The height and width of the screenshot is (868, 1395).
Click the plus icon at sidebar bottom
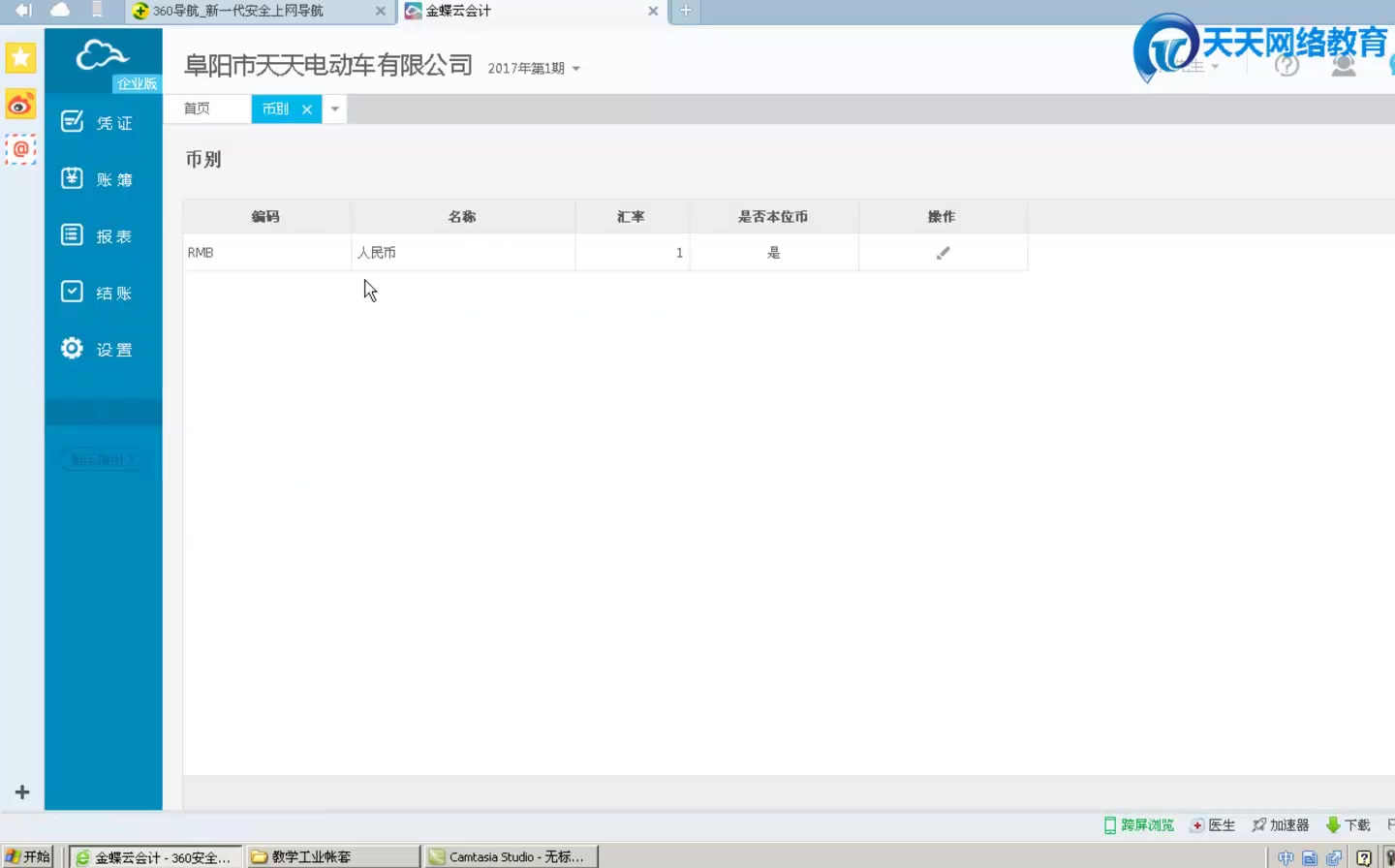pyautogui.click(x=22, y=792)
